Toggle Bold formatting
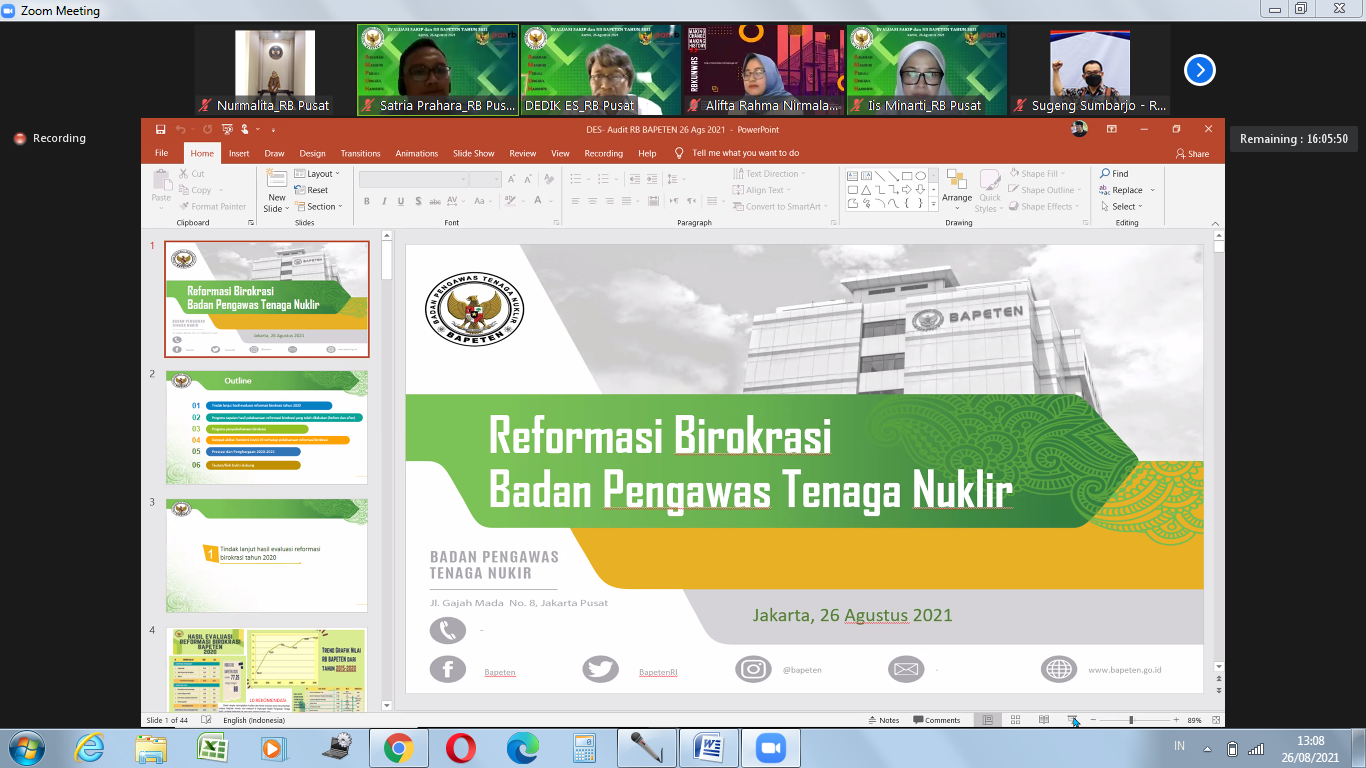Screen dimensions: 1366x768 click(x=367, y=201)
